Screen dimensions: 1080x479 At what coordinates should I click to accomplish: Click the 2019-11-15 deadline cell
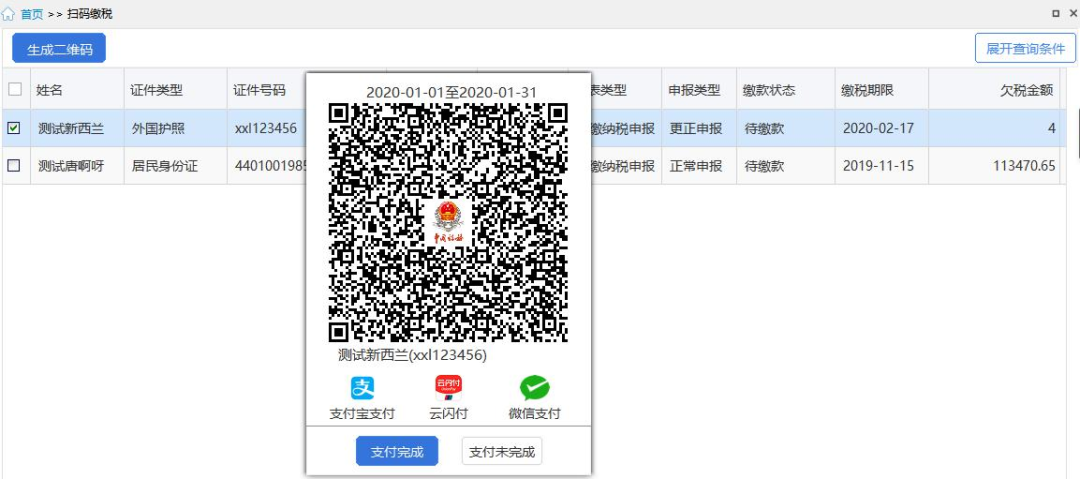[882, 165]
